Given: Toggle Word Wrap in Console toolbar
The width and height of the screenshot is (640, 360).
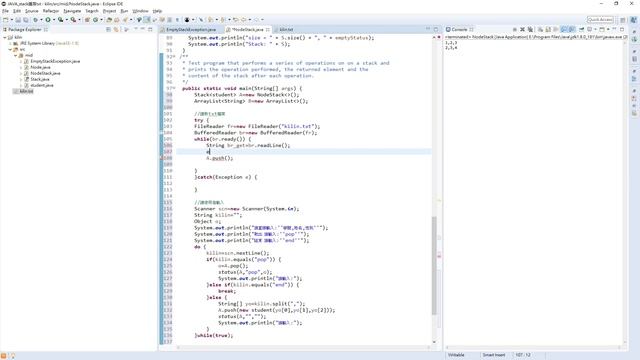Looking at the screenshot, I should point(556,29).
